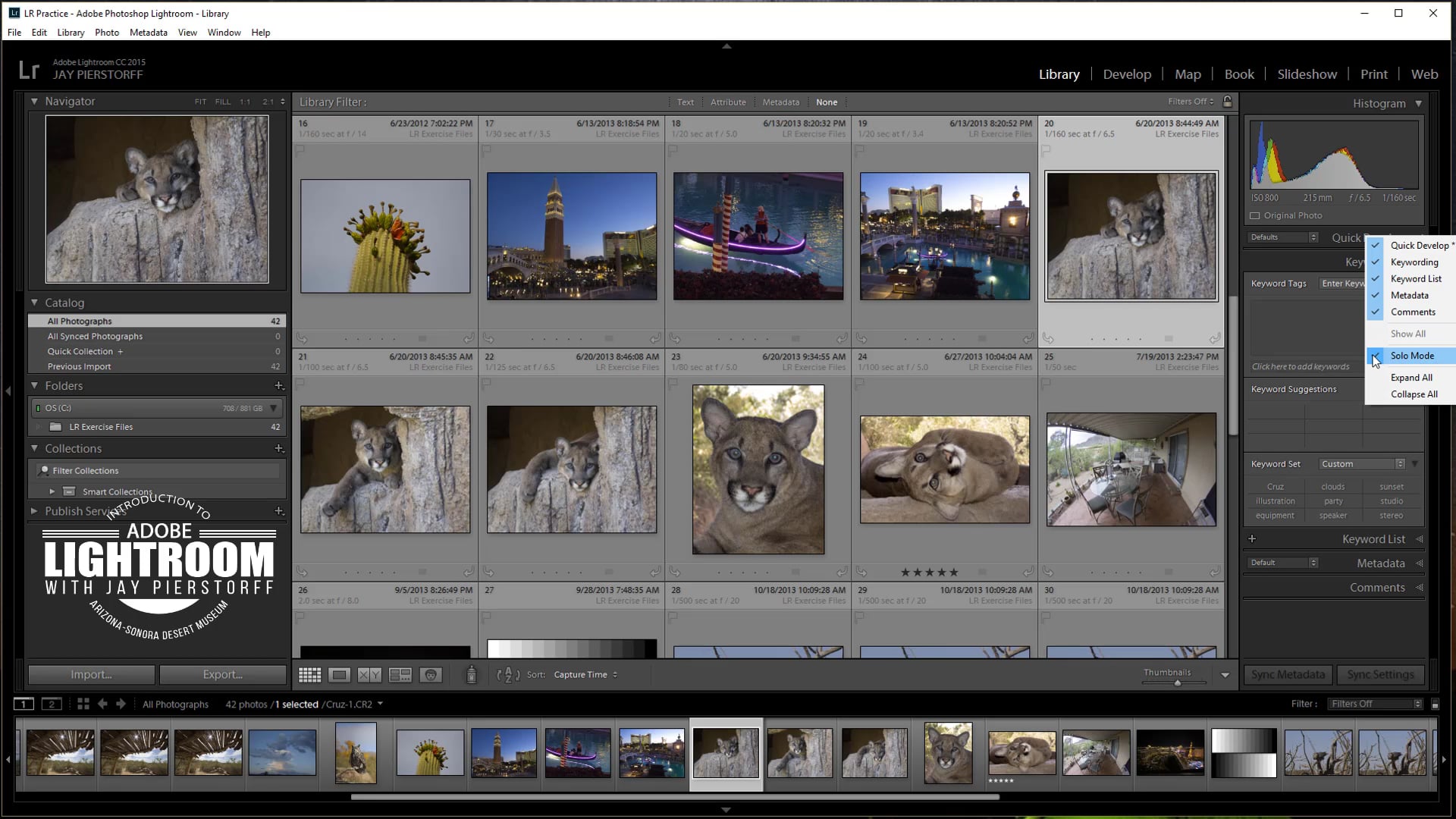Image resolution: width=1456 pixels, height=819 pixels.
Task: Open the Metadata menu
Action: coord(148,33)
